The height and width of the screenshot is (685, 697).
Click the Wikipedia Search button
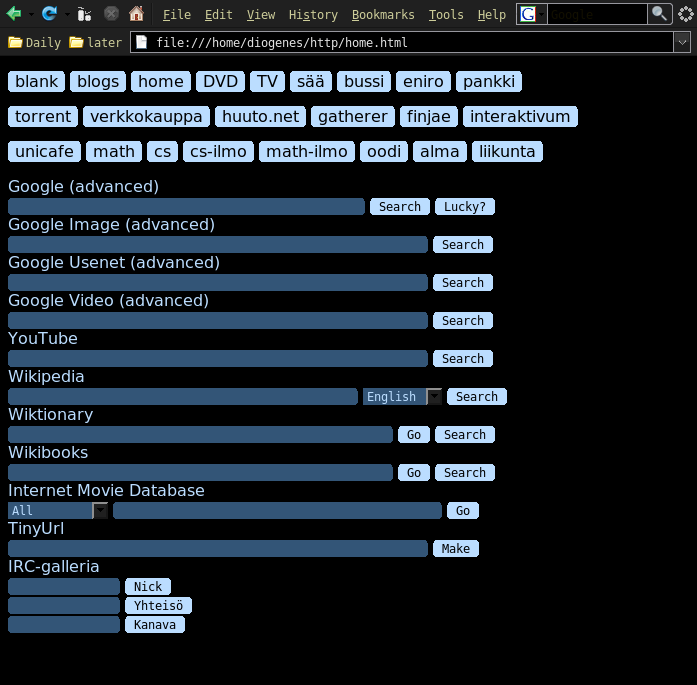tap(477, 397)
